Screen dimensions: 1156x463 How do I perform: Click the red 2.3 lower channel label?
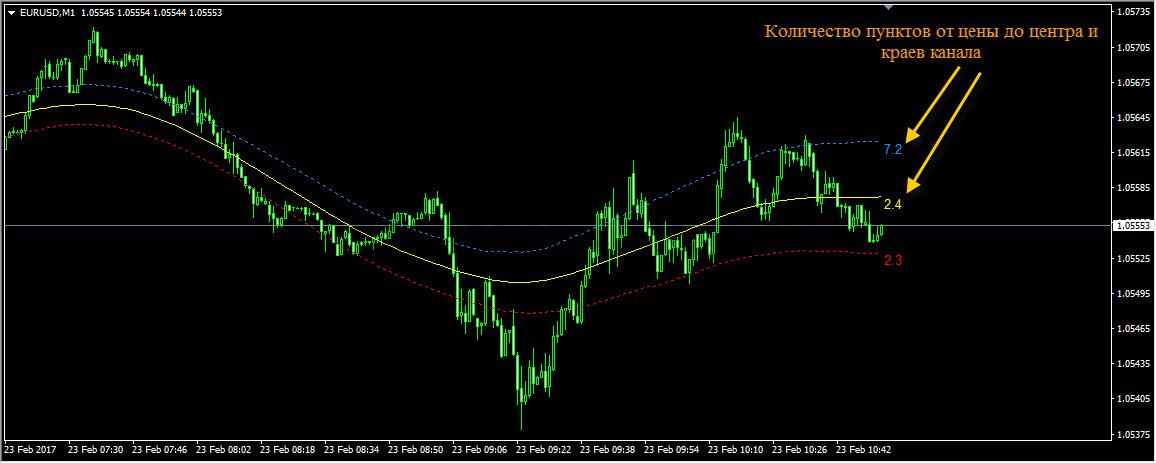pyautogui.click(x=893, y=260)
